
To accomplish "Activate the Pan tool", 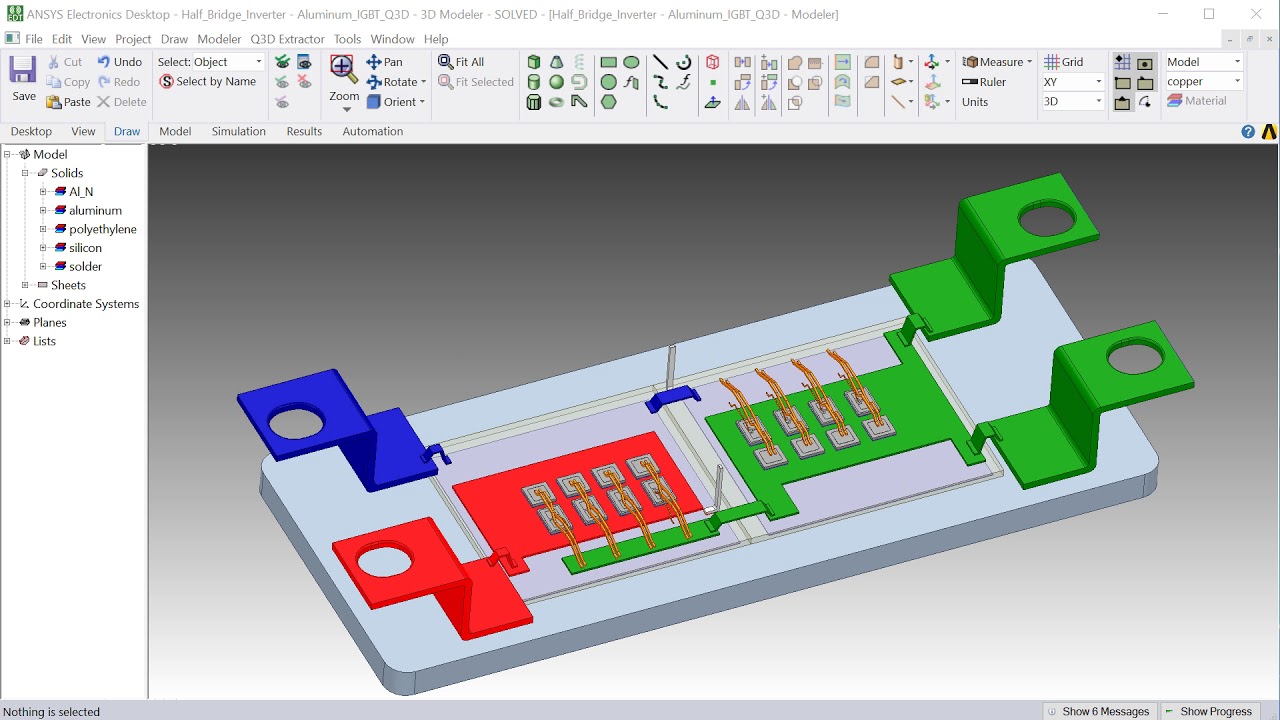I will 385,62.
